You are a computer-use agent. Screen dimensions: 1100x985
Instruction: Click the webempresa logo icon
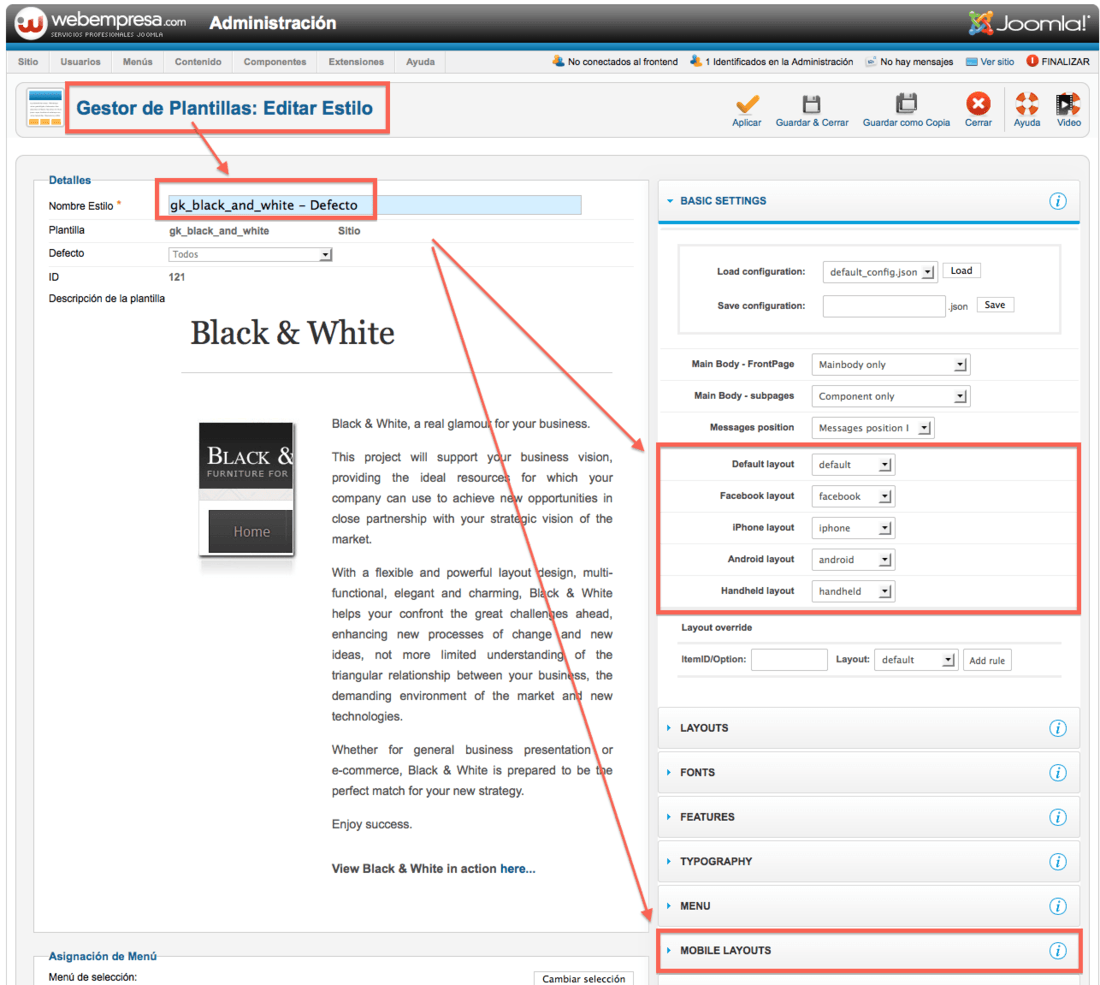pyautogui.click(x=30, y=23)
